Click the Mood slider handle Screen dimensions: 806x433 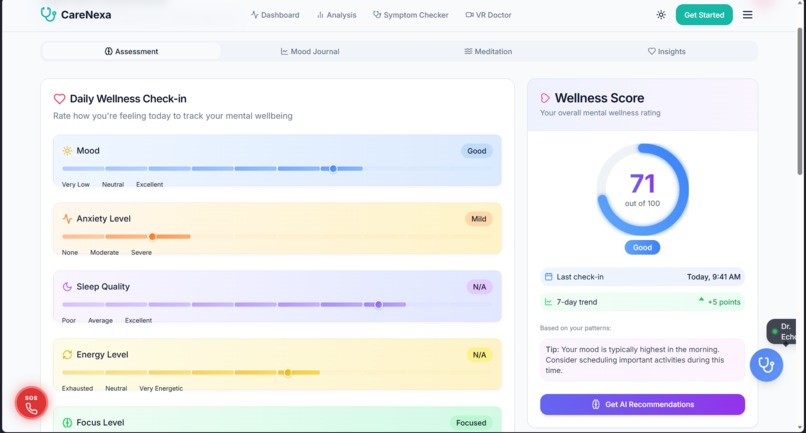click(333, 169)
